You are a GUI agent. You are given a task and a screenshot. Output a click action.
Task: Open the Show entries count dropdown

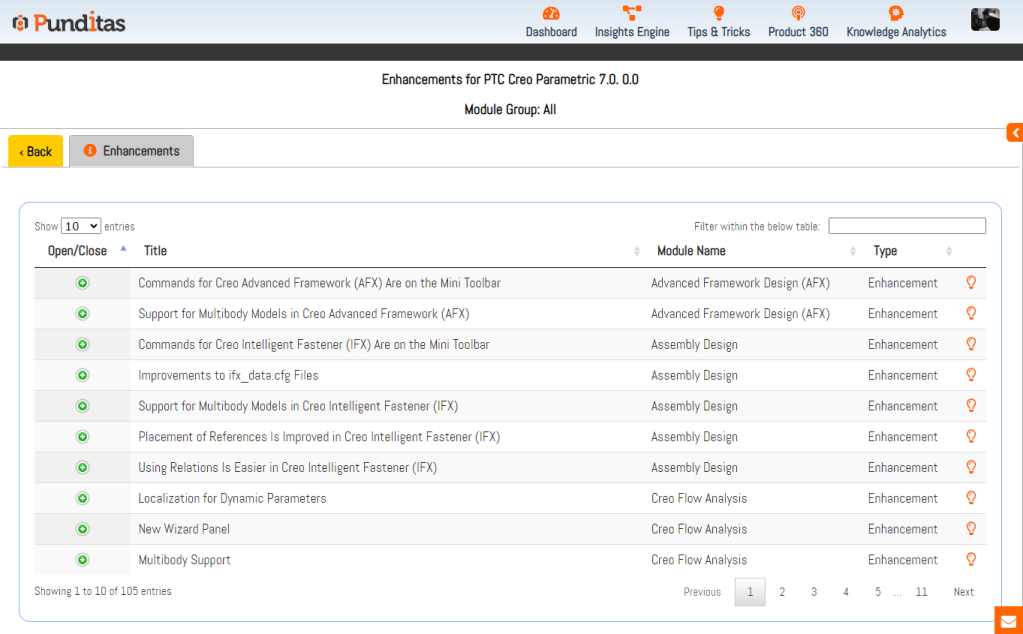81,227
